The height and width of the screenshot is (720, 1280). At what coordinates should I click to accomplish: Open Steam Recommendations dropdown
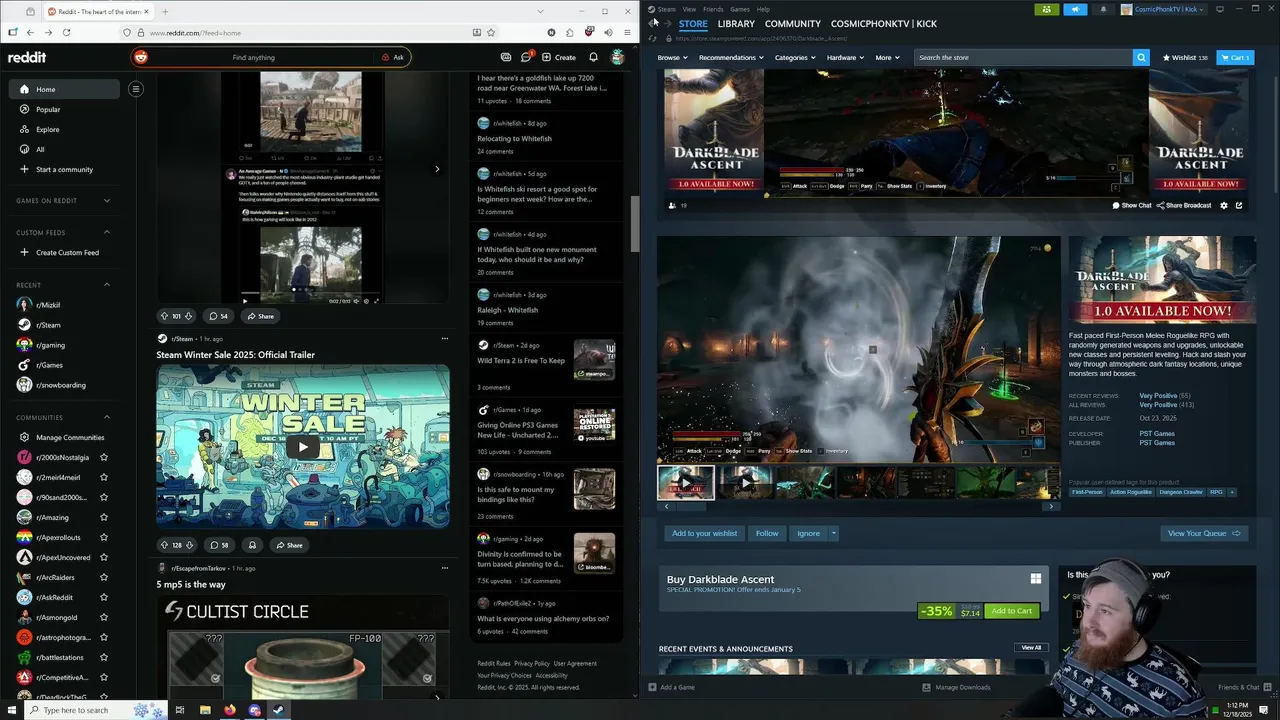pyautogui.click(x=731, y=57)
